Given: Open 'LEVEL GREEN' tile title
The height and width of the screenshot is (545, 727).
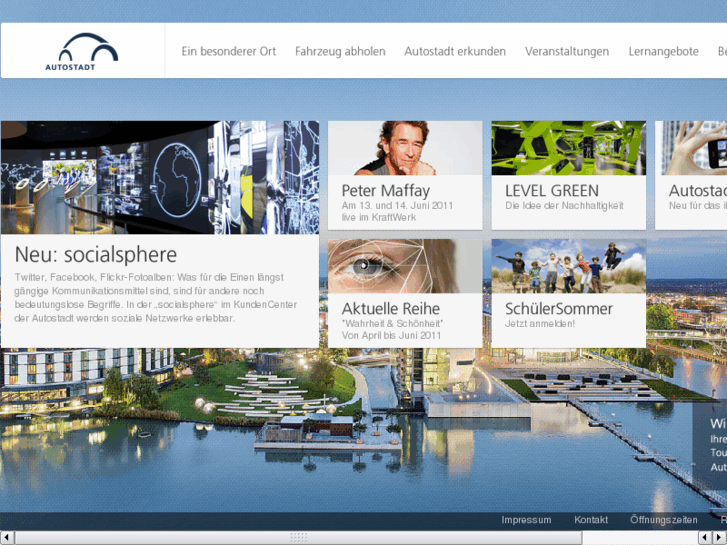Looking at the screenshot, I should coord(552,191).
